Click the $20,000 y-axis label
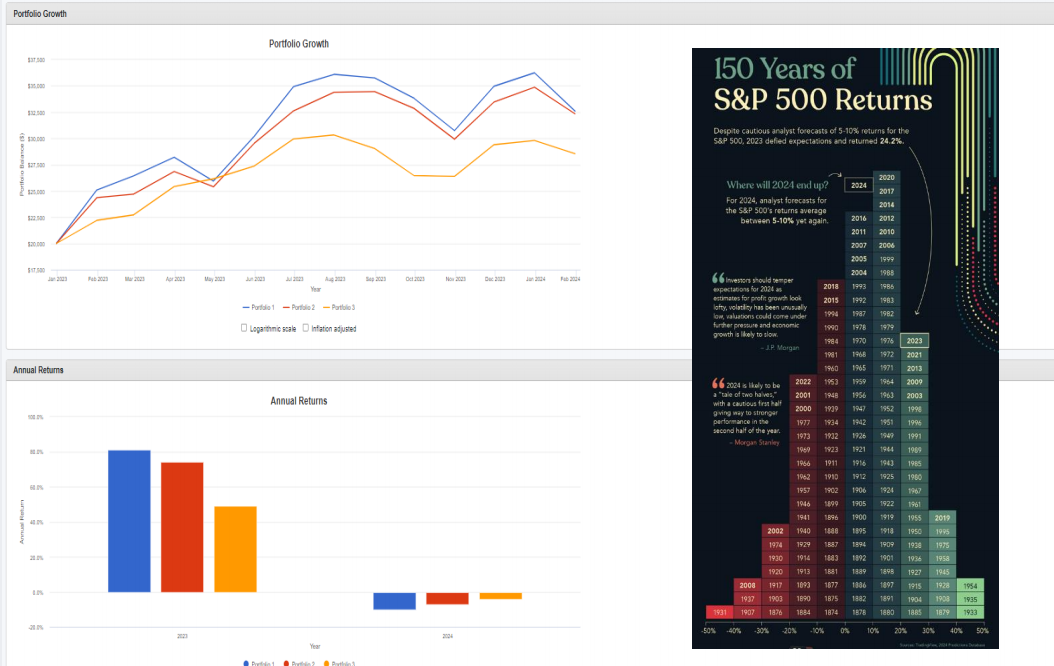 pos(36,244)
